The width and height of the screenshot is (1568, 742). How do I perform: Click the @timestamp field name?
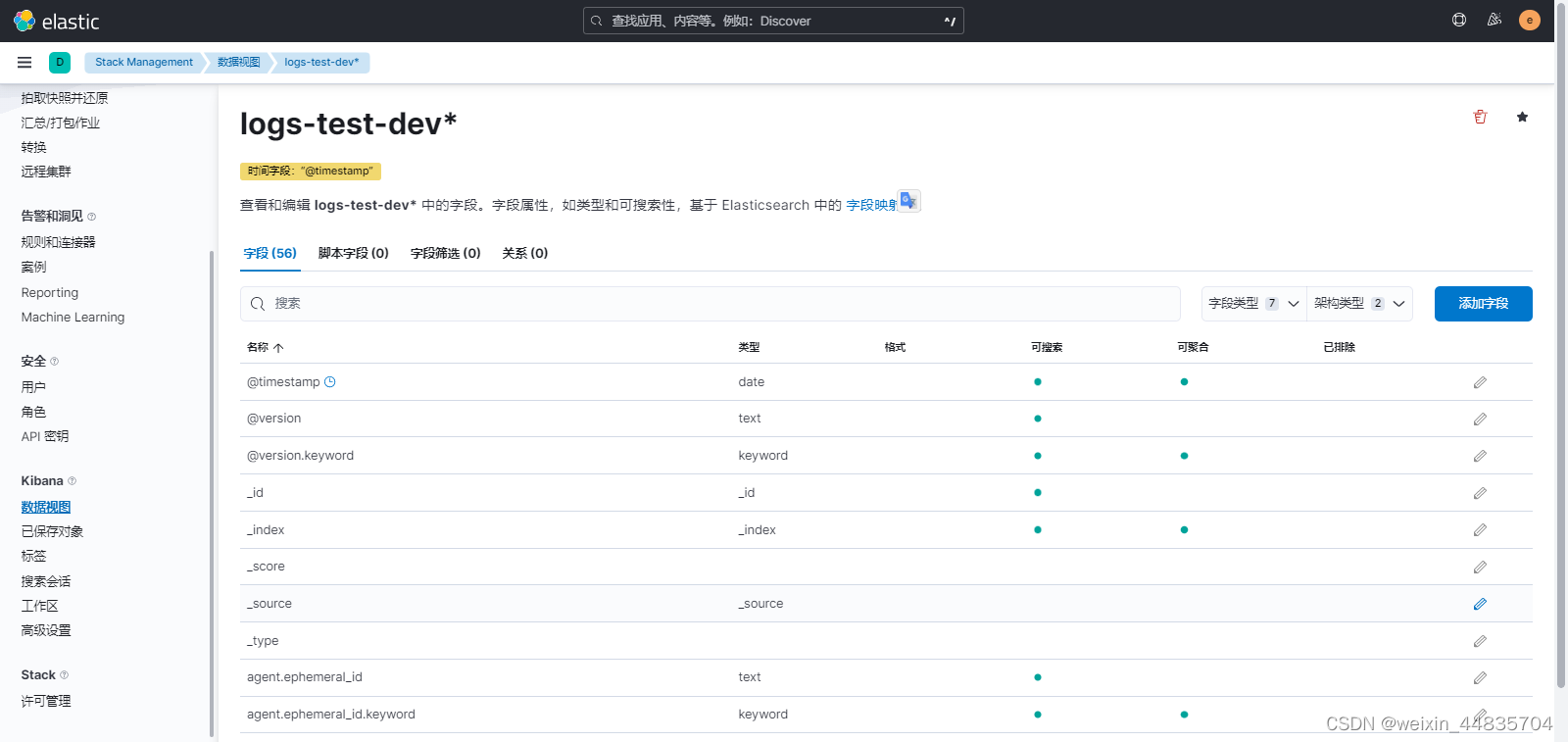click(x=283, y=382)
